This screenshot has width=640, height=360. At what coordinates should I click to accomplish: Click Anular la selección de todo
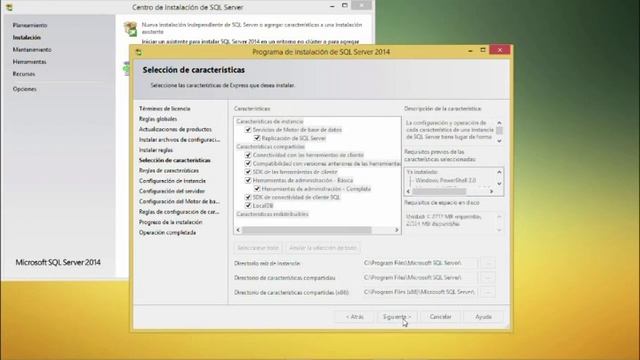coord(323,248)
